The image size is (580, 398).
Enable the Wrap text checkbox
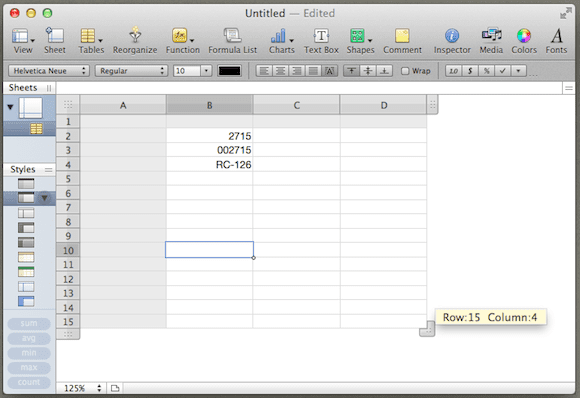[x=405, y=71]
